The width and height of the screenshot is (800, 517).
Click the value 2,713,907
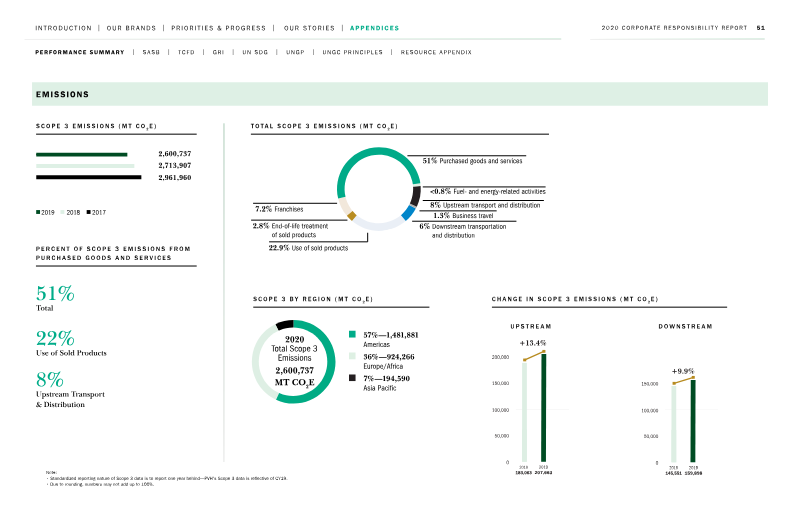coord(174,165)
